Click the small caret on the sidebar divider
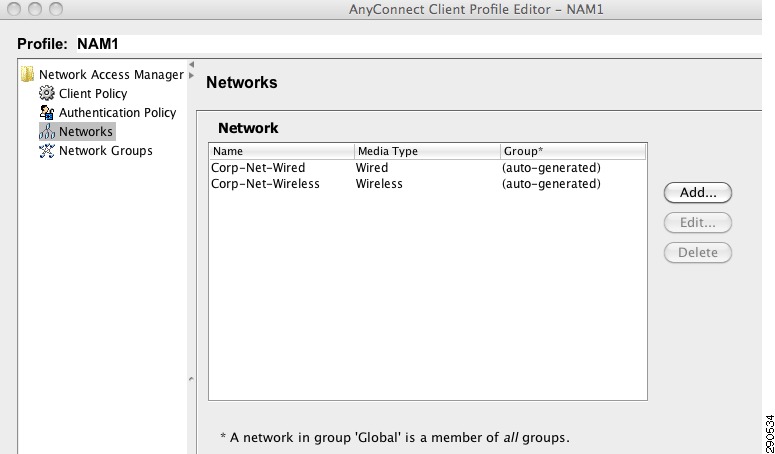775x454 pixels. click(191, 379)
